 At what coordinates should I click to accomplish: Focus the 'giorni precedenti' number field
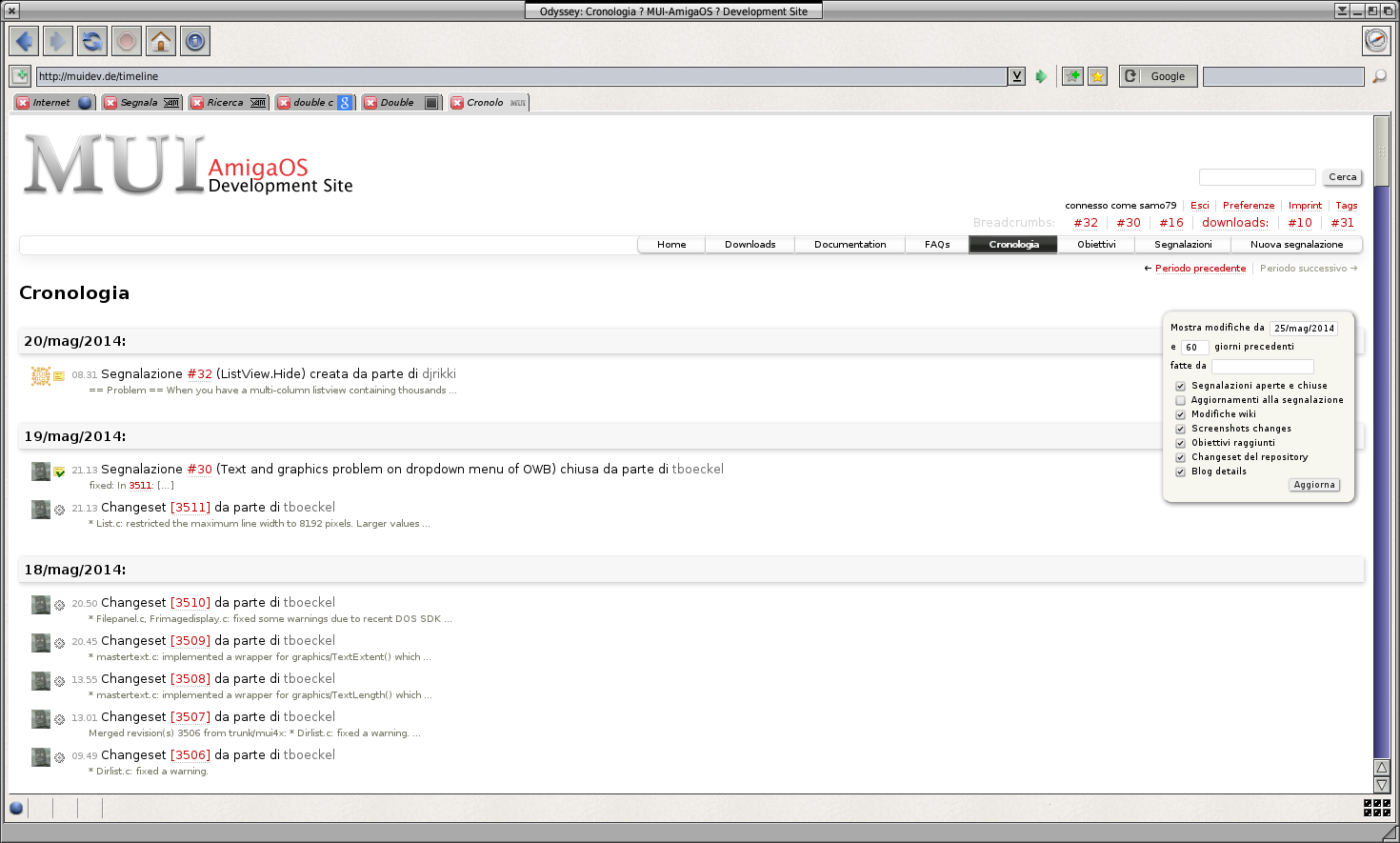pos(1195,348)
